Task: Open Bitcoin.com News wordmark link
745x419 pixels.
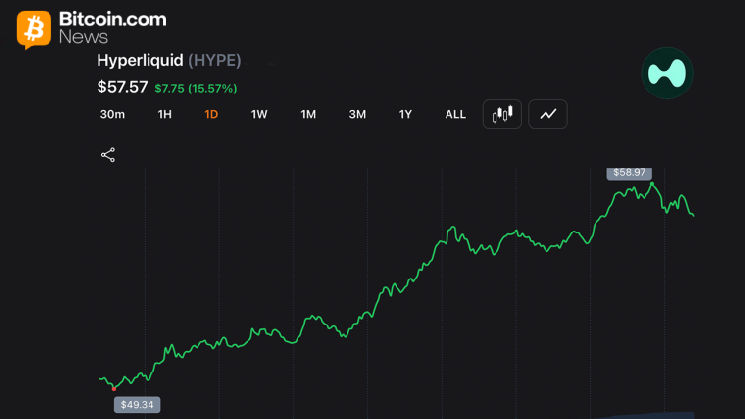Action: point(113,28)
